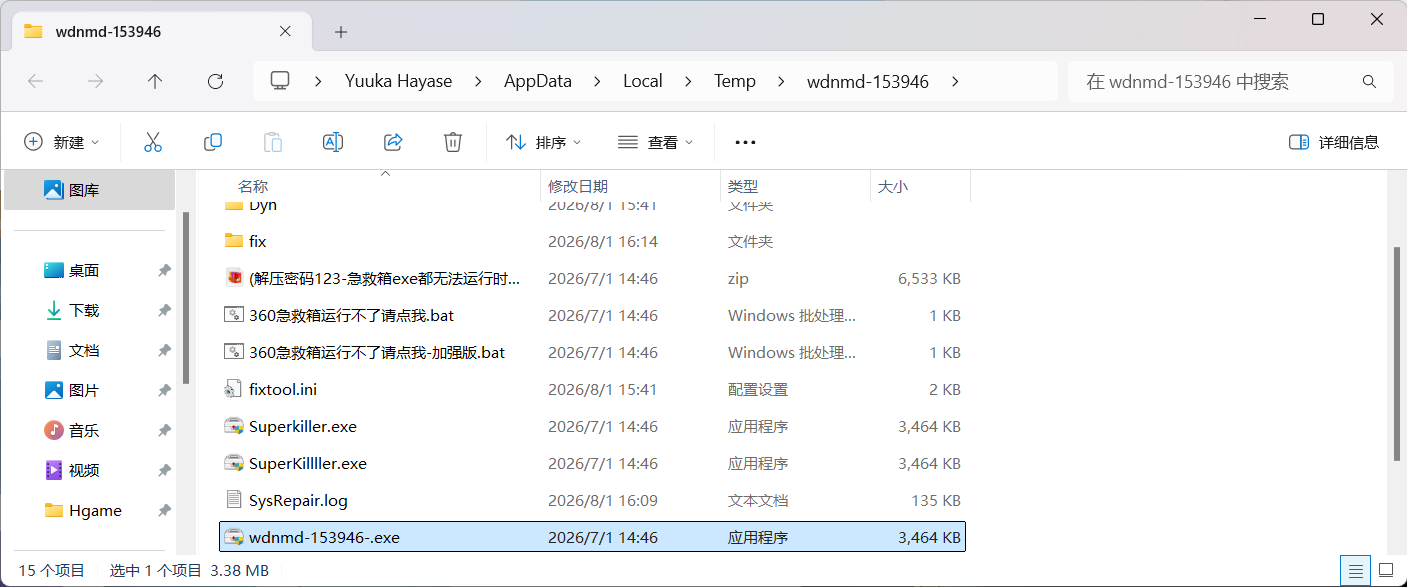
Task: Select 360急救箱运行不了请点我-加强版.bat file
Action: coord(377,352)
